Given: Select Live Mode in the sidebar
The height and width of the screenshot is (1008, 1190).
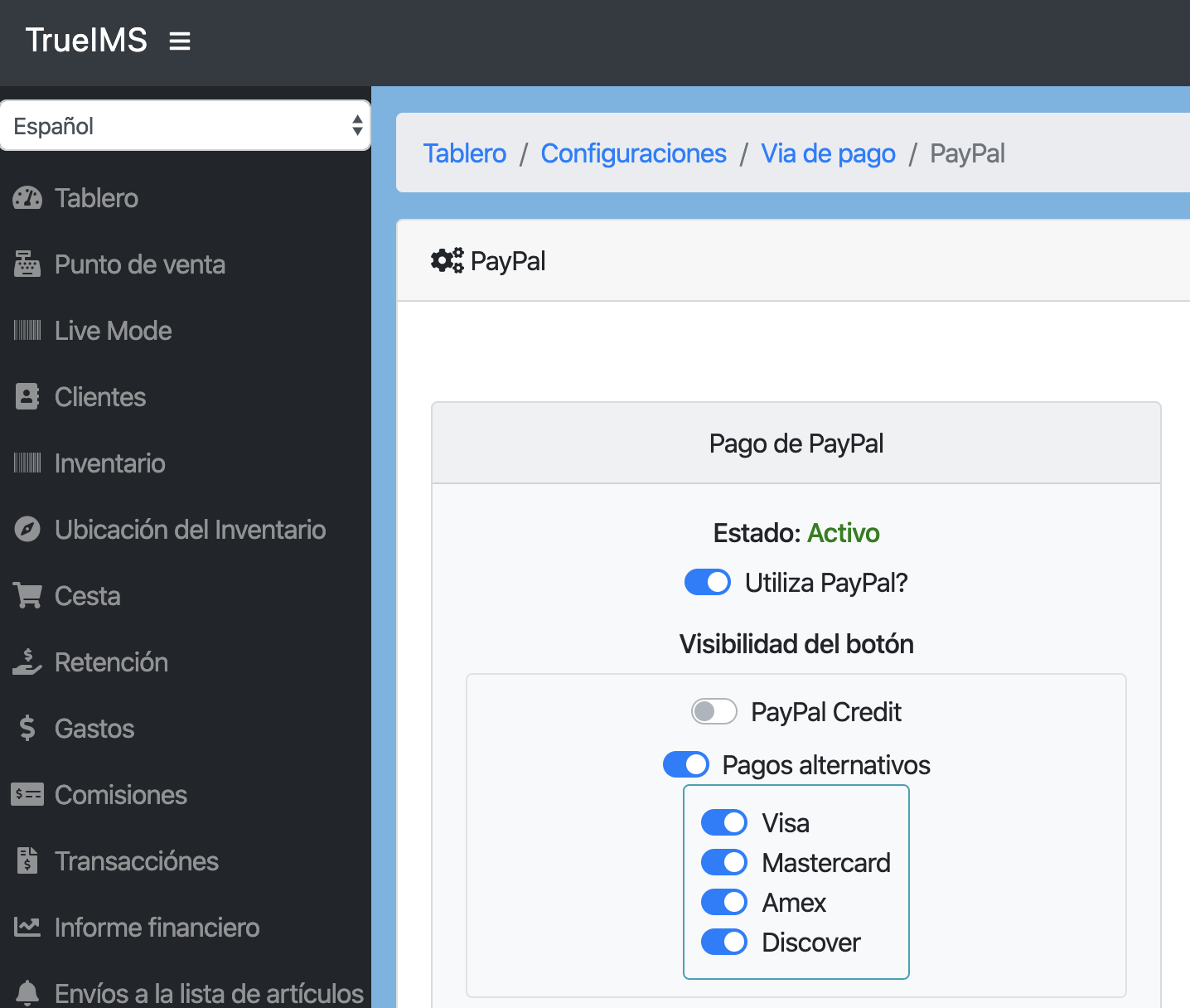Looking at the screenshot, I should pyautogui.click(x=114, y=331).
